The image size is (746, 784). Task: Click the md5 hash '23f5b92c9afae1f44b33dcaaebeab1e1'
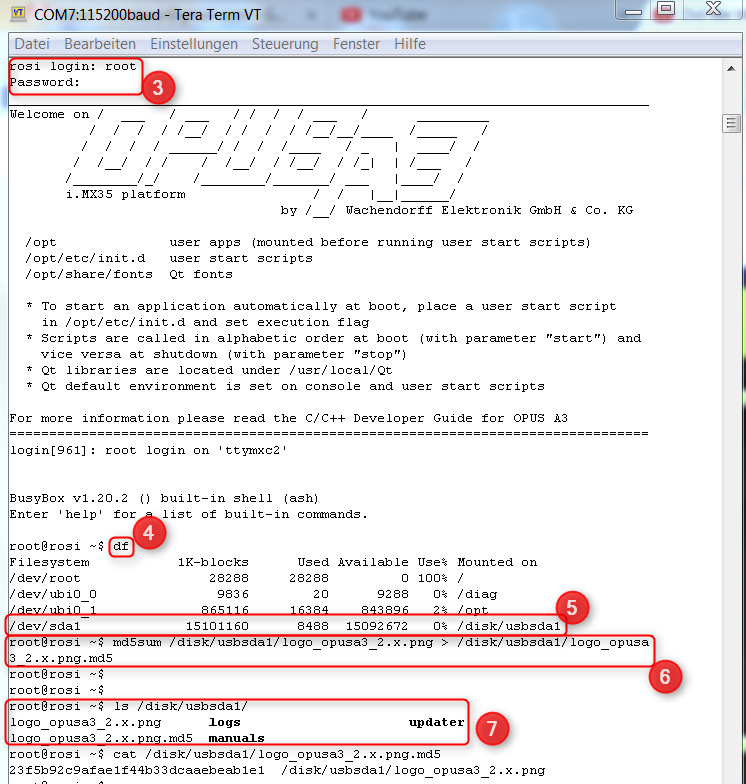(x=137, y=770)
